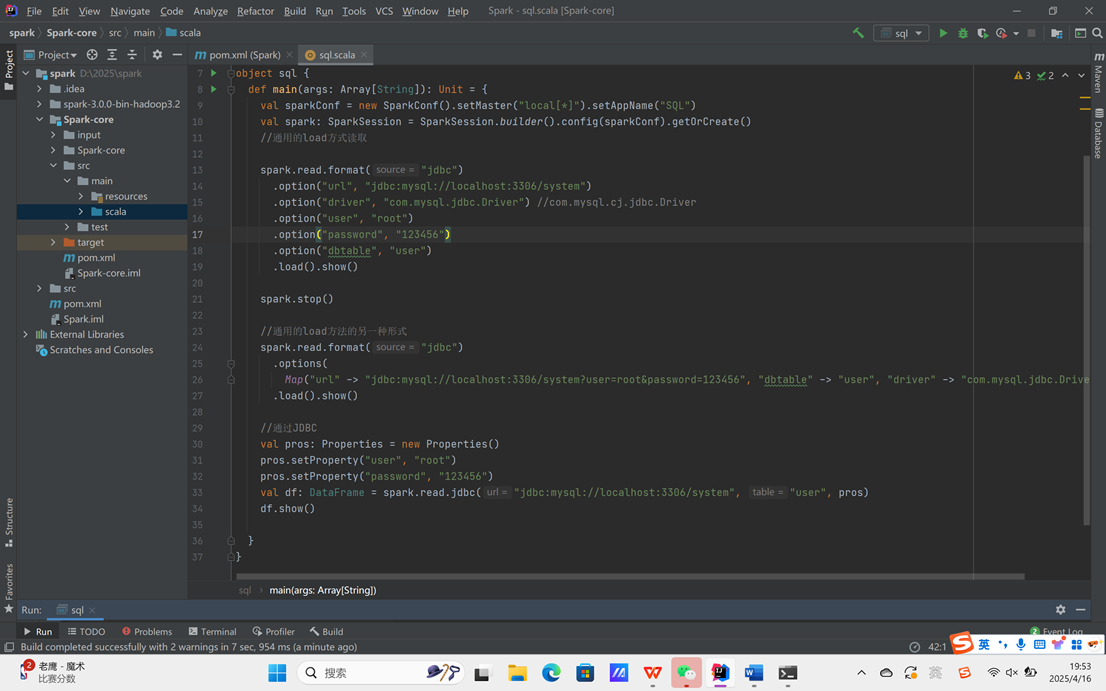Open the Build tool window
This screenshot has height=691, width=1106.
click(x=327, y=631)
